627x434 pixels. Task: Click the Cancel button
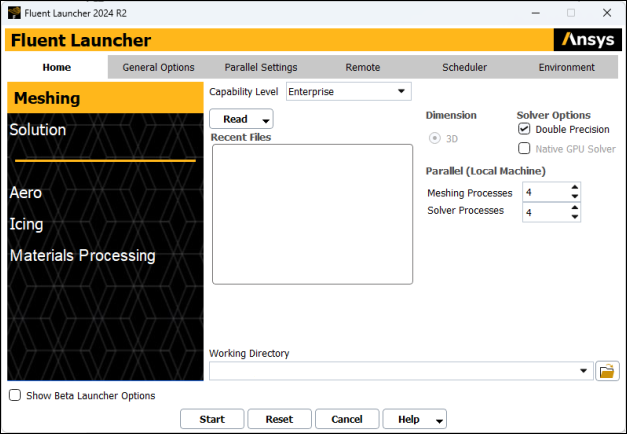(347, 419)
